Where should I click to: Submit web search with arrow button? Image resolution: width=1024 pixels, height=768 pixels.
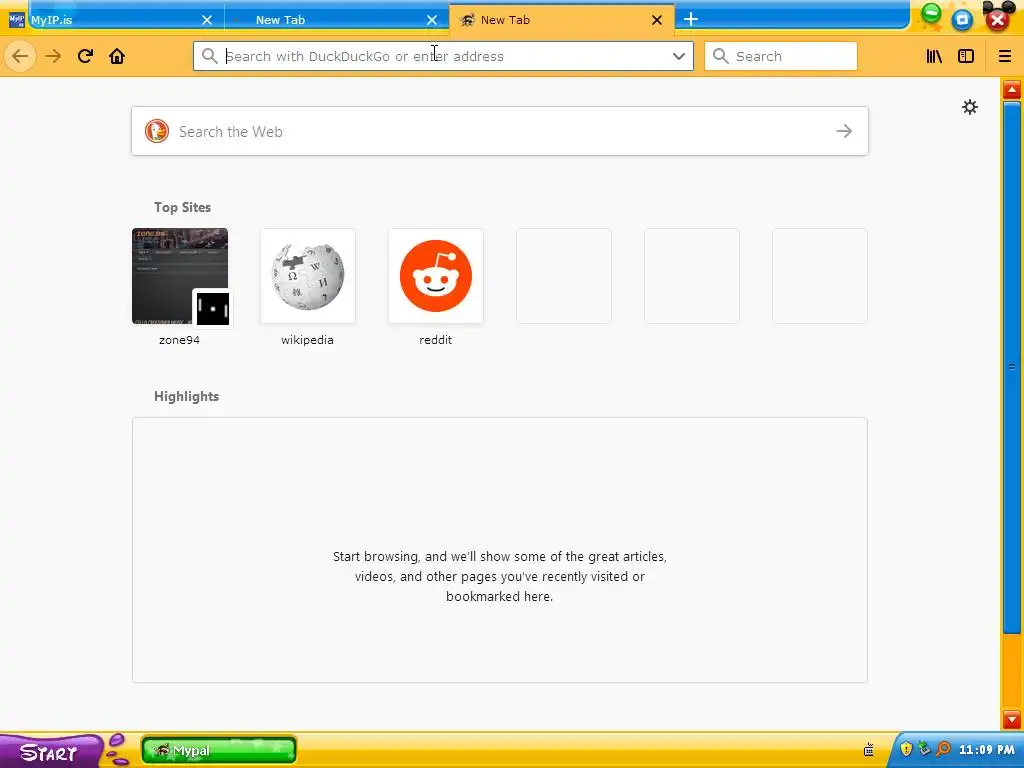pyautogui.click(x=844, y=131)
